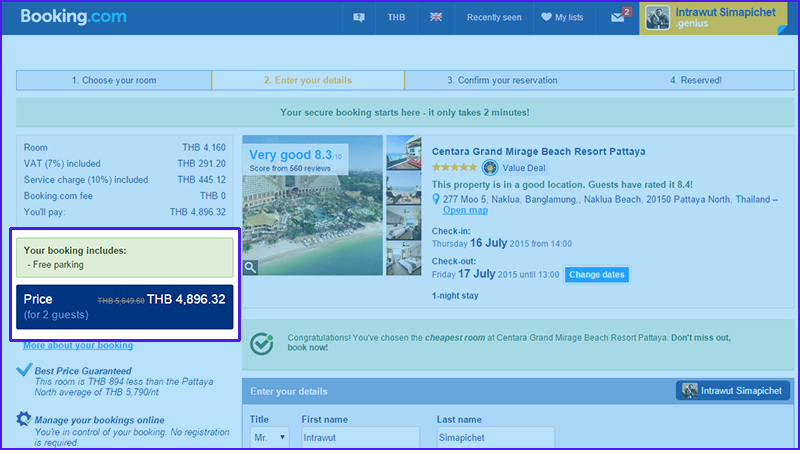Click the magnifier icon on hotel photo
This screenshot has height=450, width=800.
(x=250, y=267)
